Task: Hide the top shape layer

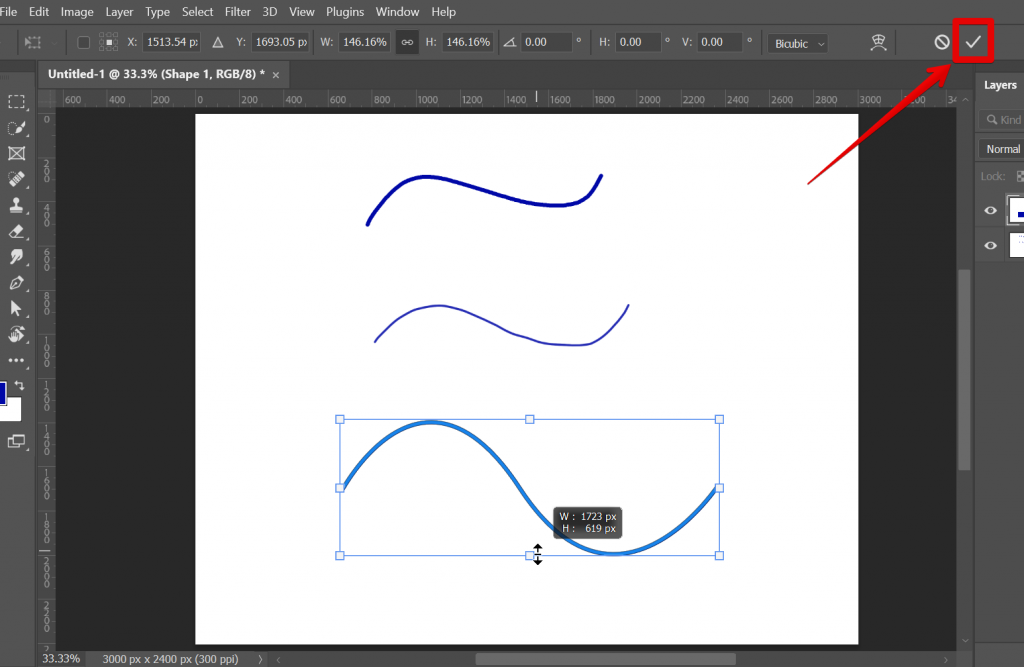Action: pyautogui.click(x=990, y=210)
